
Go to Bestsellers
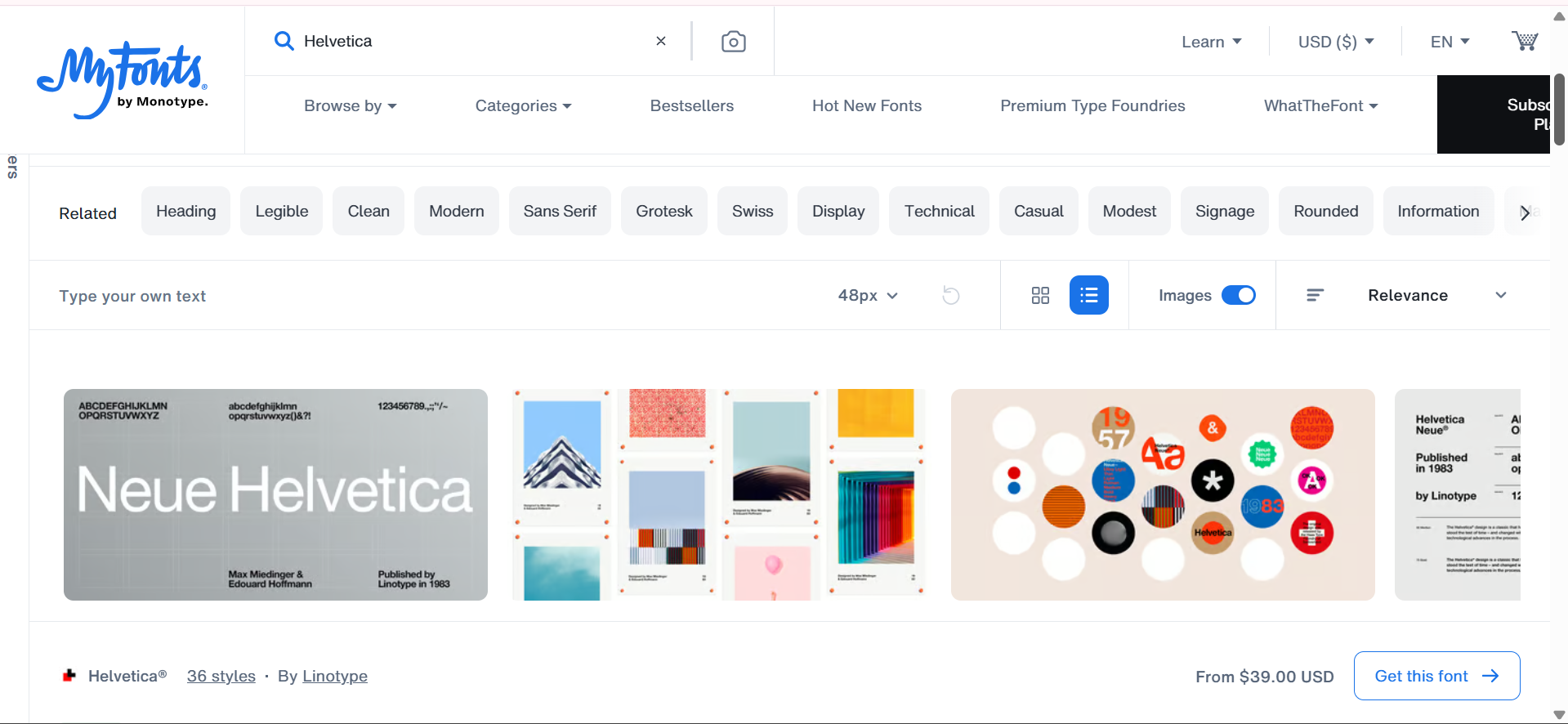click(692, 105)
